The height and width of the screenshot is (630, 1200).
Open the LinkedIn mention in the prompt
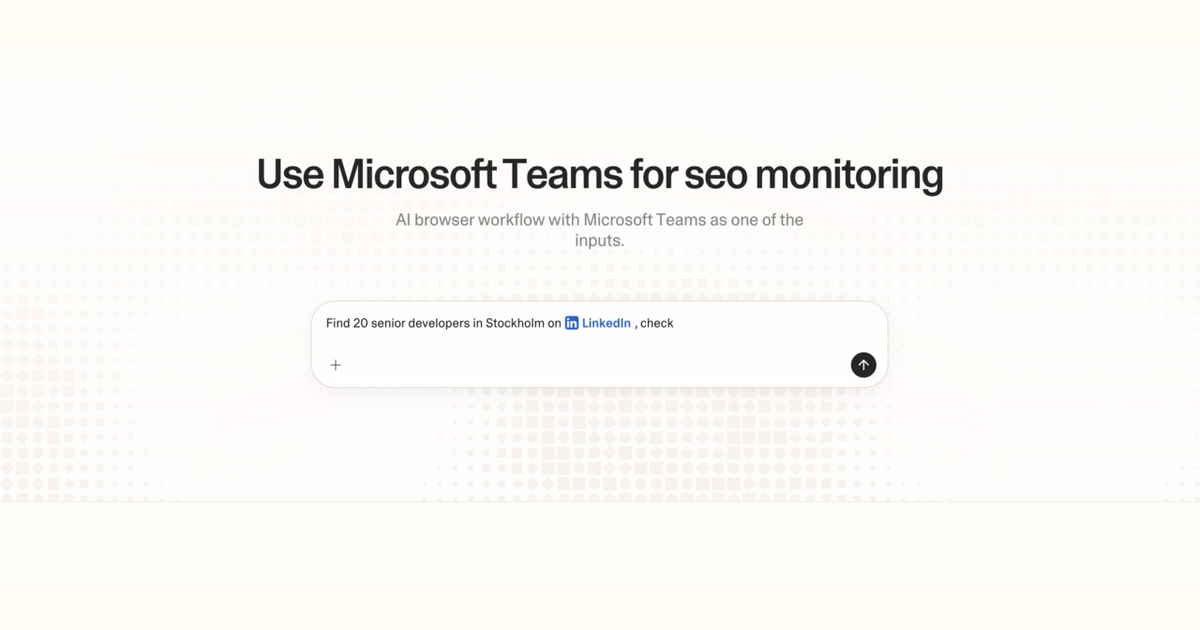598,323
